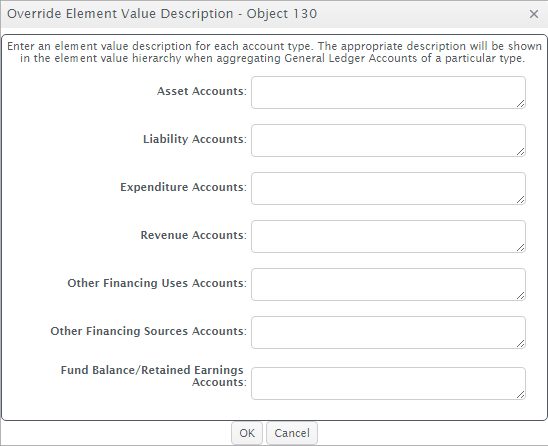Click the Other Financing Sources resize grip
The width and height of the screenshot is (548, 446).
coord(520,343)
